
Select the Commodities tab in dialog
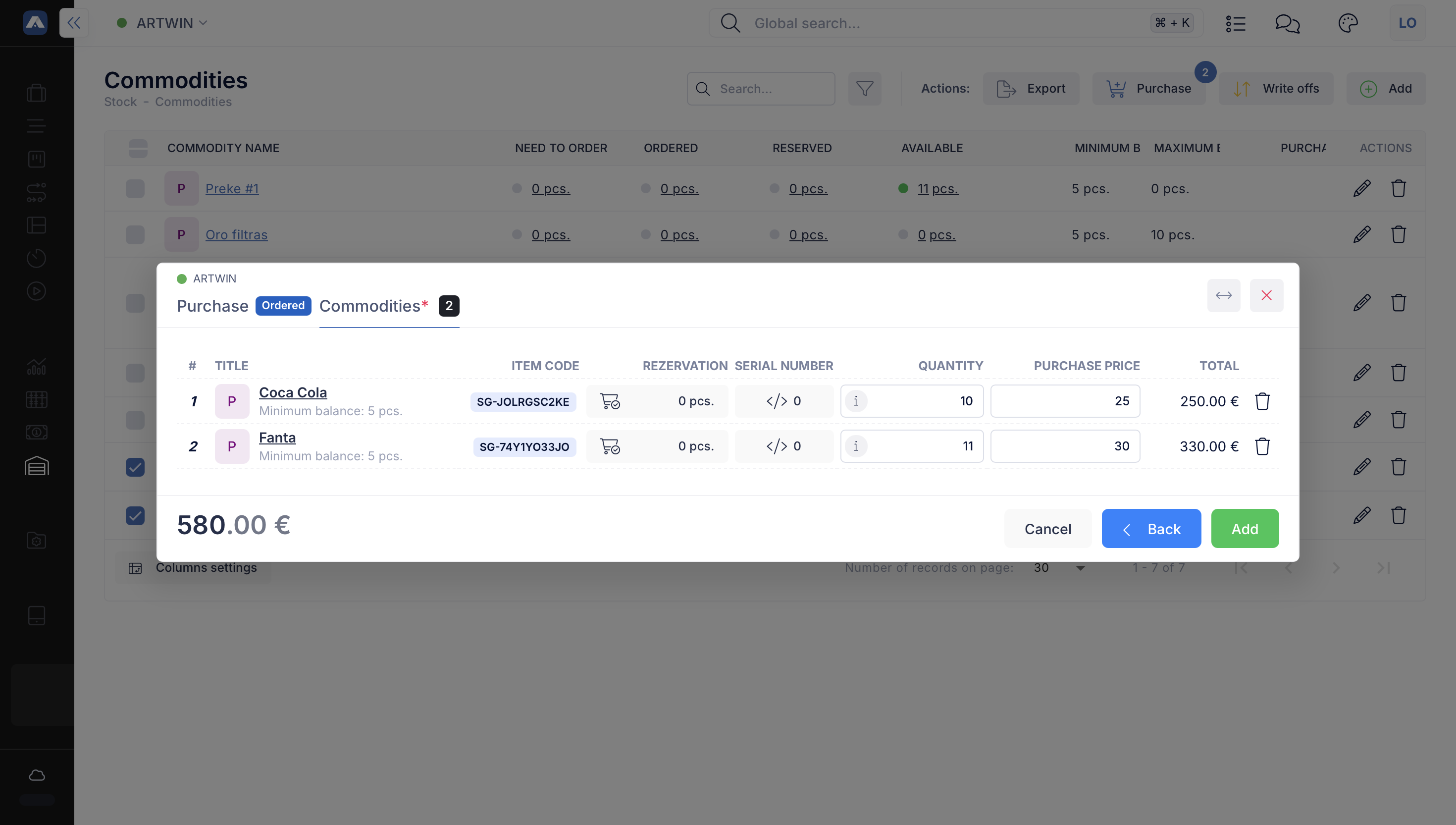click(370, 306)
